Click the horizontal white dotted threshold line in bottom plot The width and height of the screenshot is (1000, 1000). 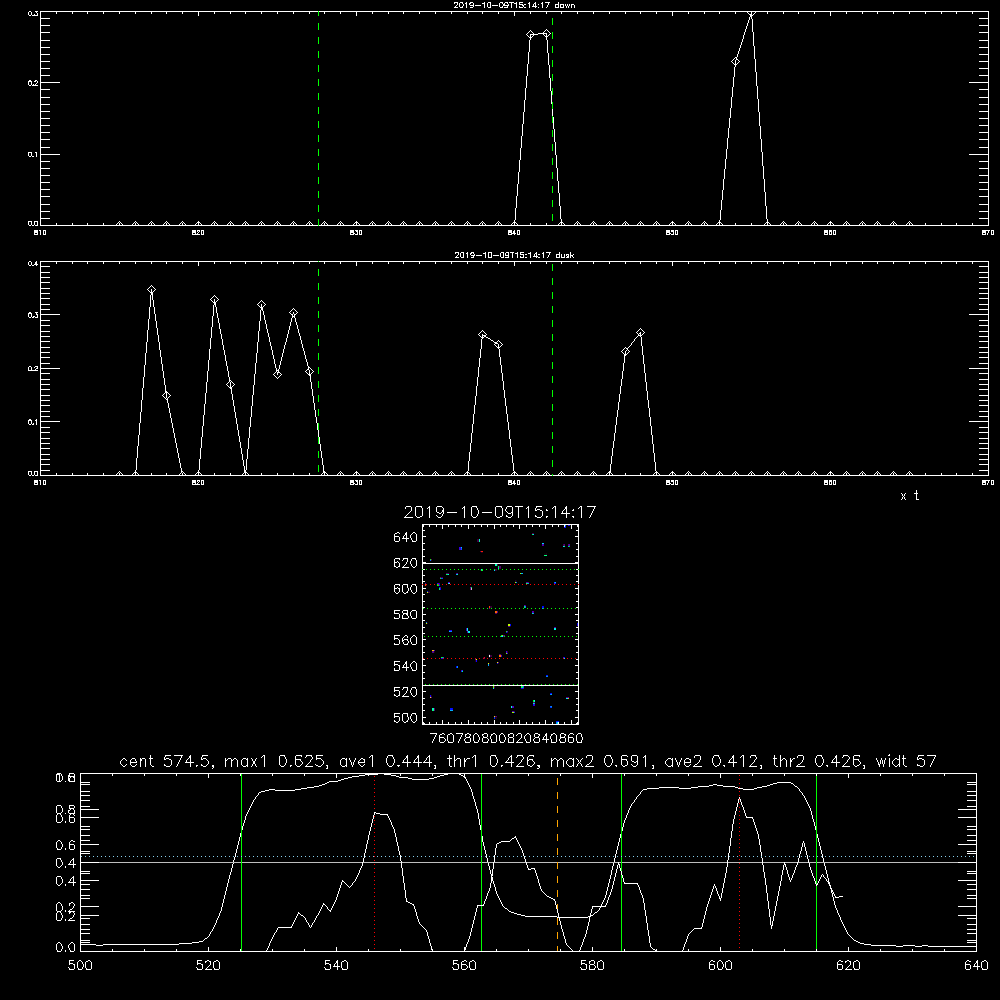click(528, 857)
